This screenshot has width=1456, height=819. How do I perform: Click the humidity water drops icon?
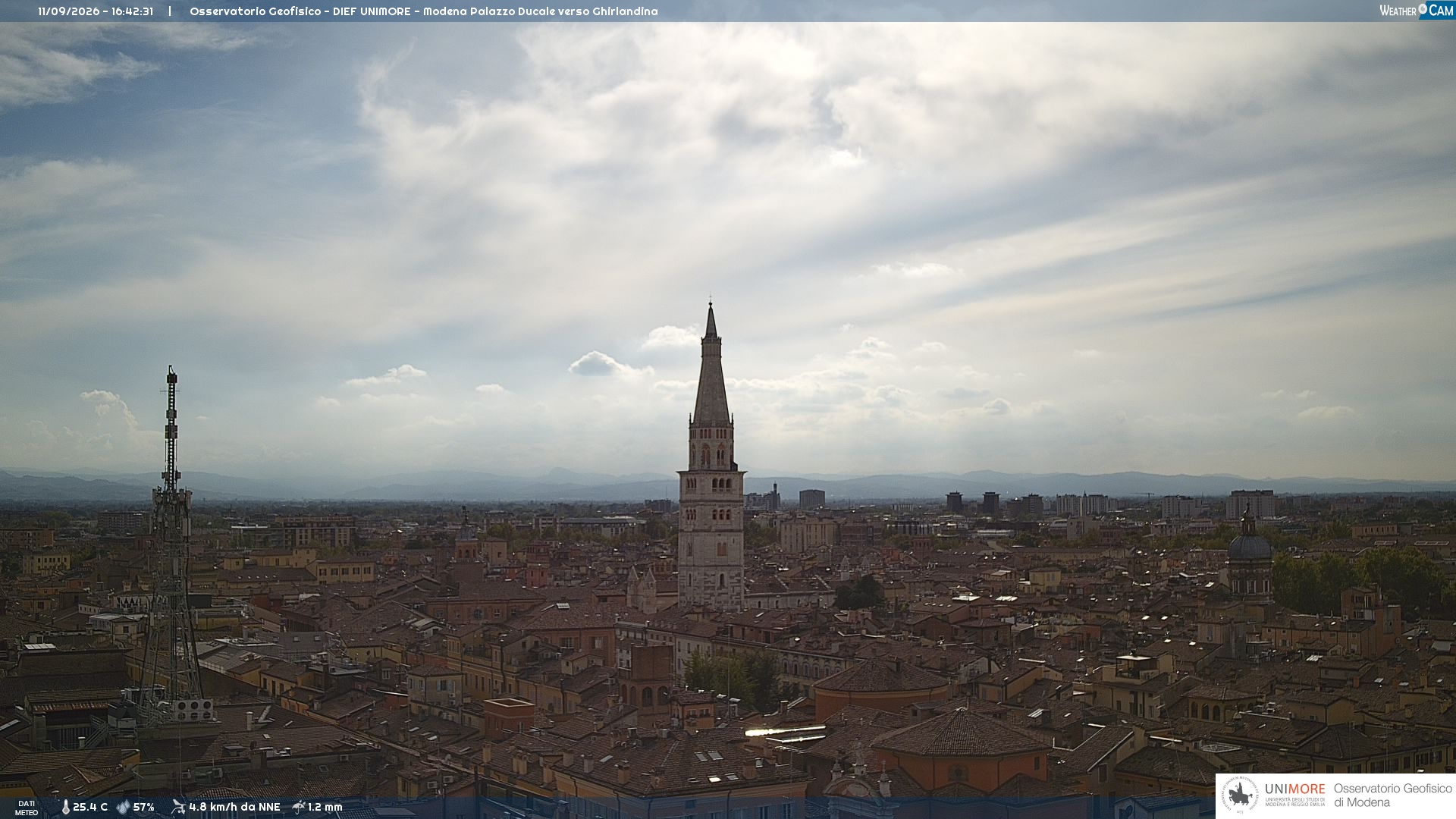(x=123, y=808)
